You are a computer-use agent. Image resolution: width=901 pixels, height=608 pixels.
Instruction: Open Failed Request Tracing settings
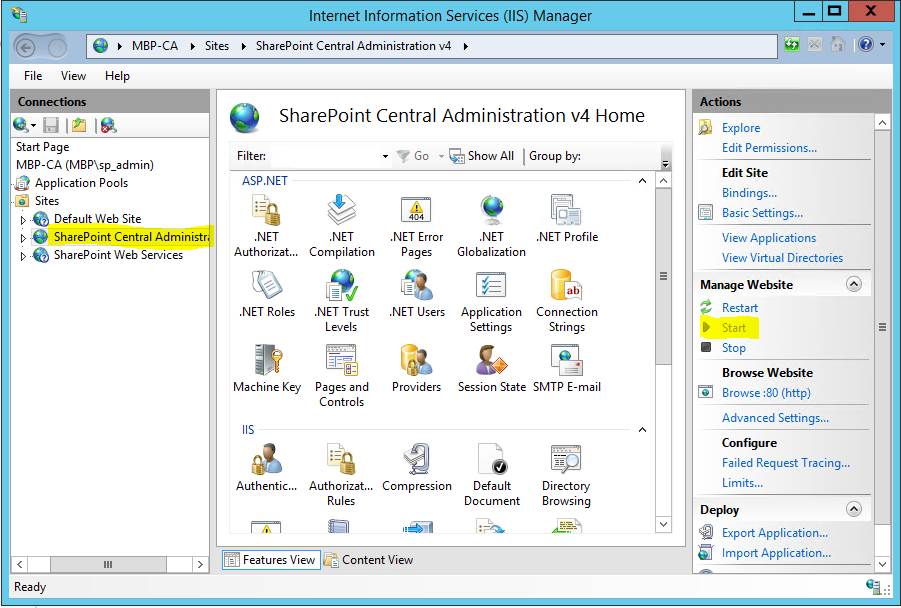pyautogui.click(x=786, y=463)
